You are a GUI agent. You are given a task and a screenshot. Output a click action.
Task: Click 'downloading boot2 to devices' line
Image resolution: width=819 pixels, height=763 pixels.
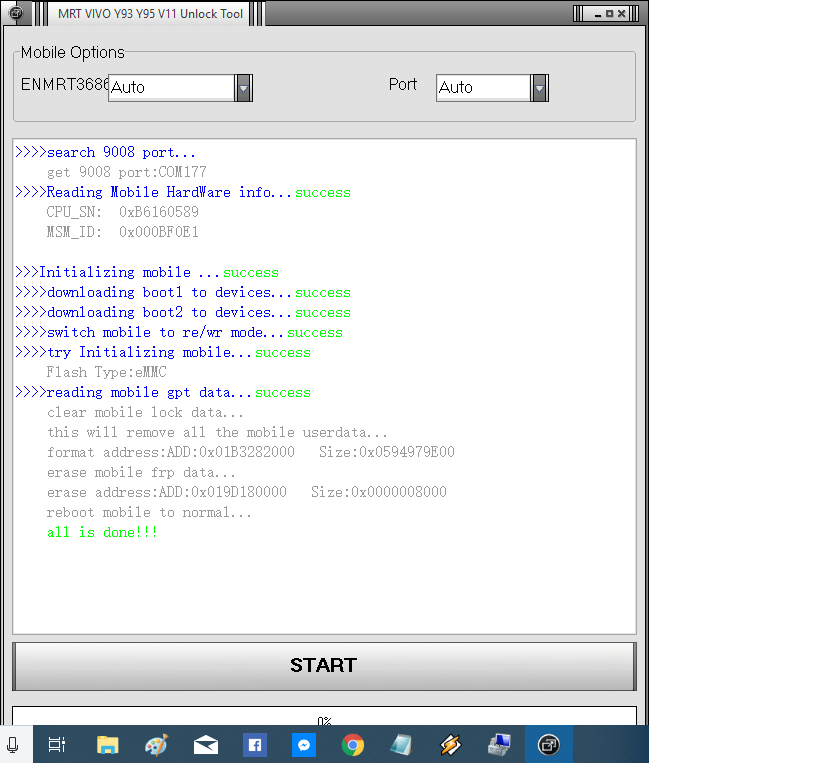pos(183,312)
